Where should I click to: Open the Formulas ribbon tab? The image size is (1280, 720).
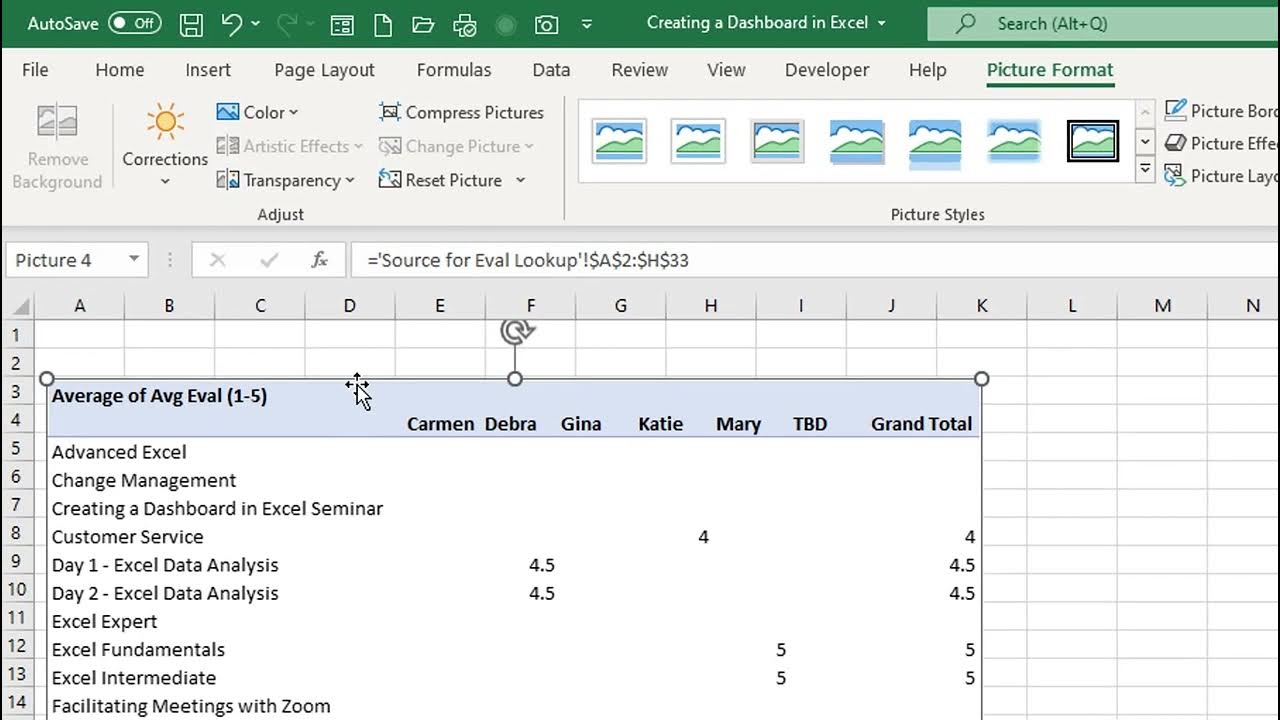tap(454, 70)
